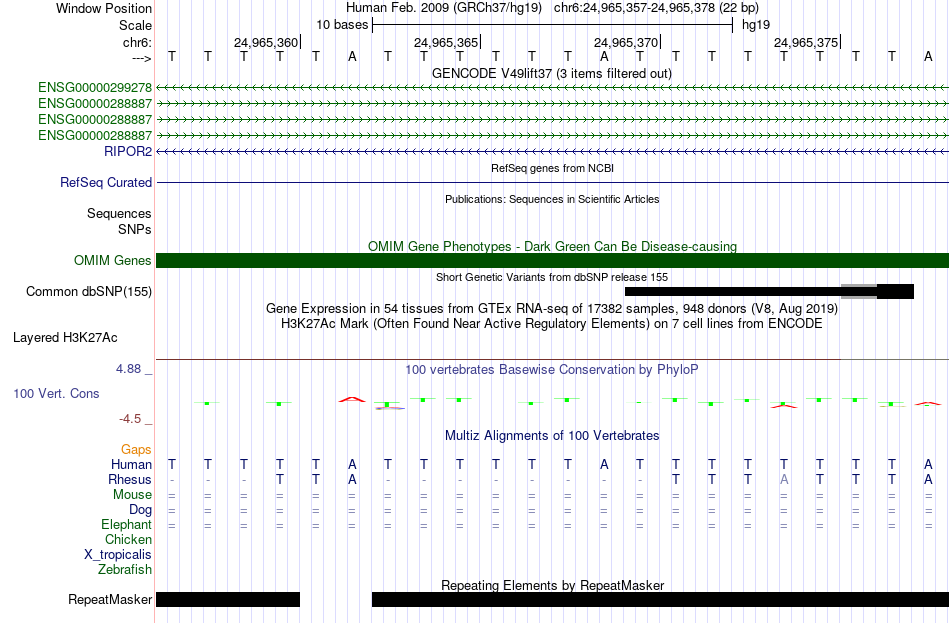Click the OMIM Genes track label

(113, 261)
